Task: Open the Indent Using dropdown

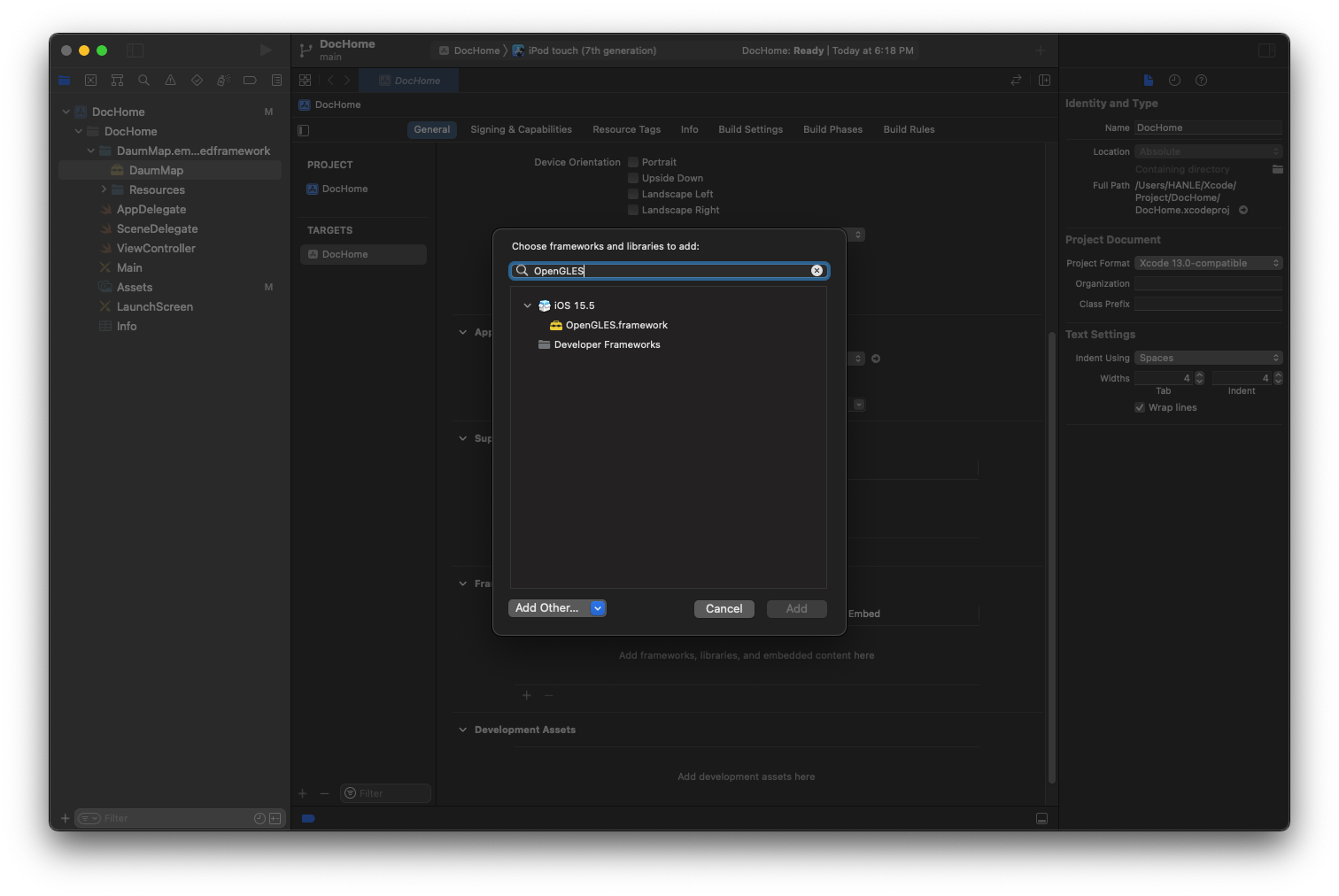Action: 1208,358
